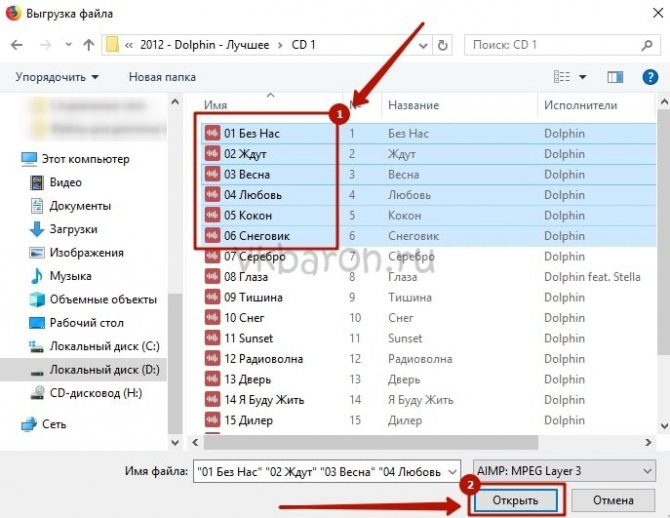This screenshot has height=518, width=670.
Task: Open Видео folder in sidebar
Action: (x=56, y=182)
